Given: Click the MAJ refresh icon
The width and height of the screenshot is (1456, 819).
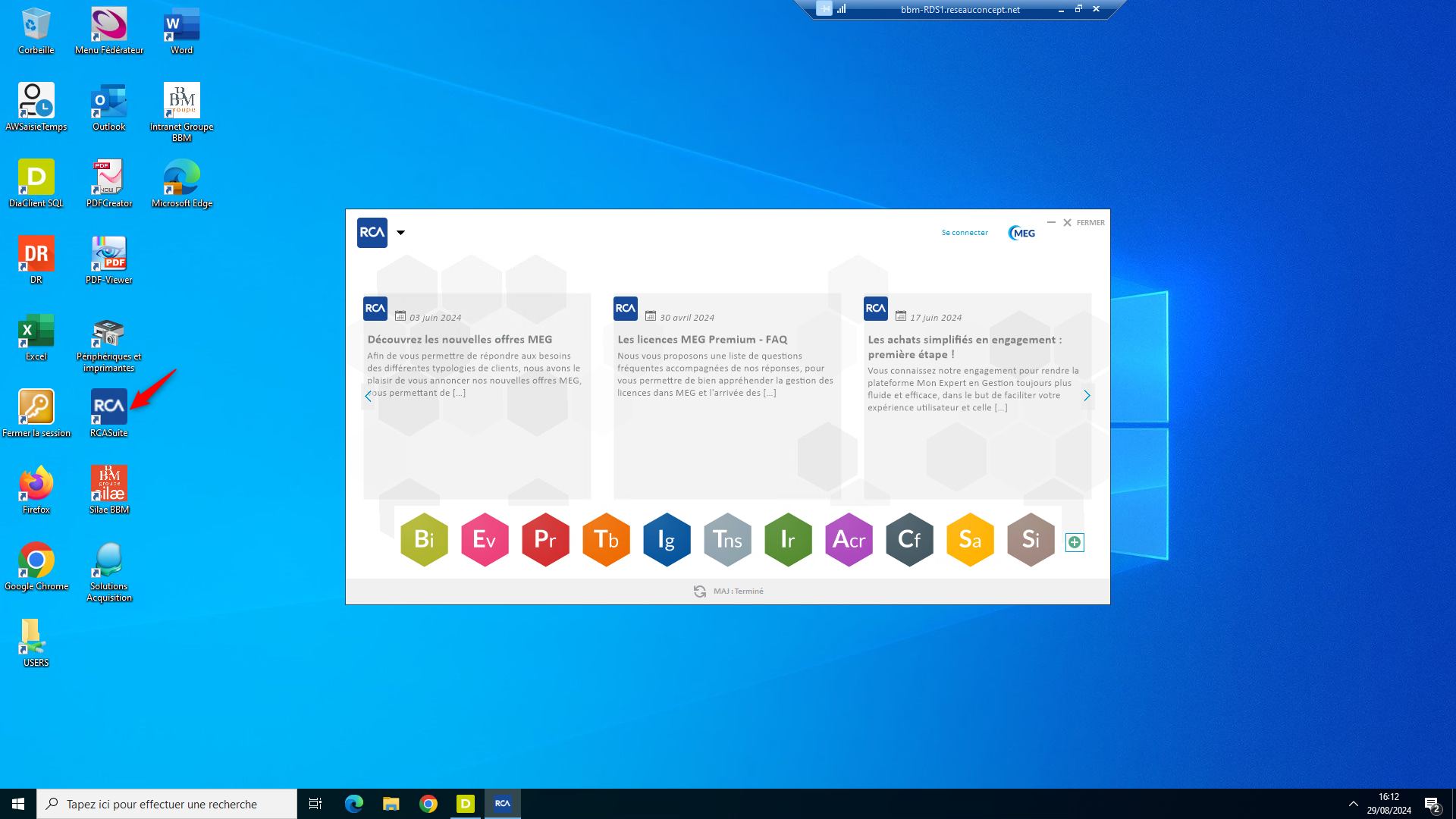Looking at the screenshot, I should click(699, 591).
